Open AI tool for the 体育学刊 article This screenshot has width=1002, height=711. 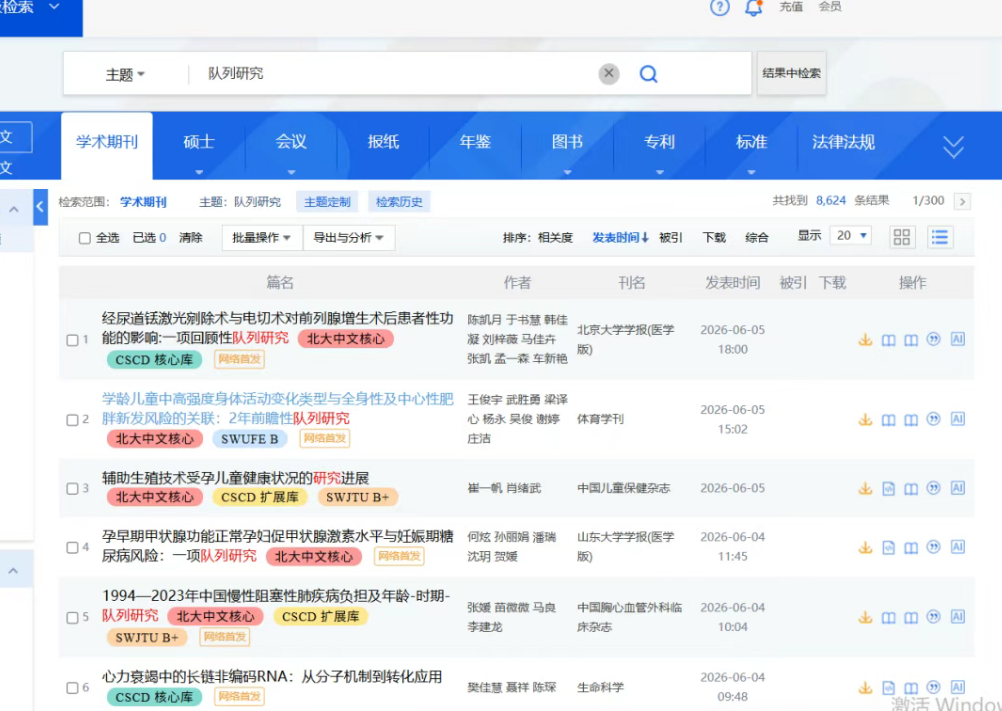point(957,419)
